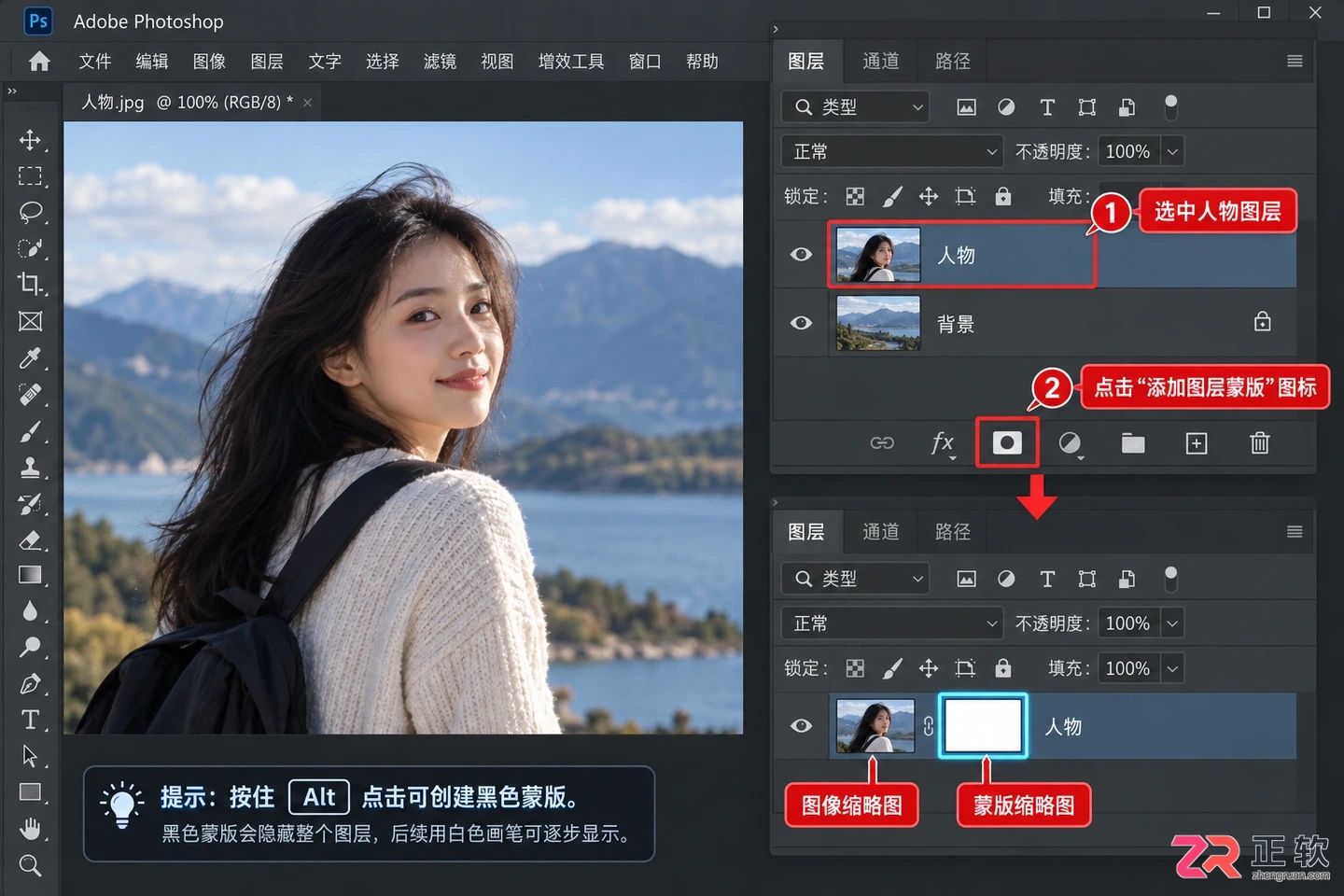Screen dimensions: 1344x896
Task: Delete layer with the trash icon
Action: [1260, 442]
